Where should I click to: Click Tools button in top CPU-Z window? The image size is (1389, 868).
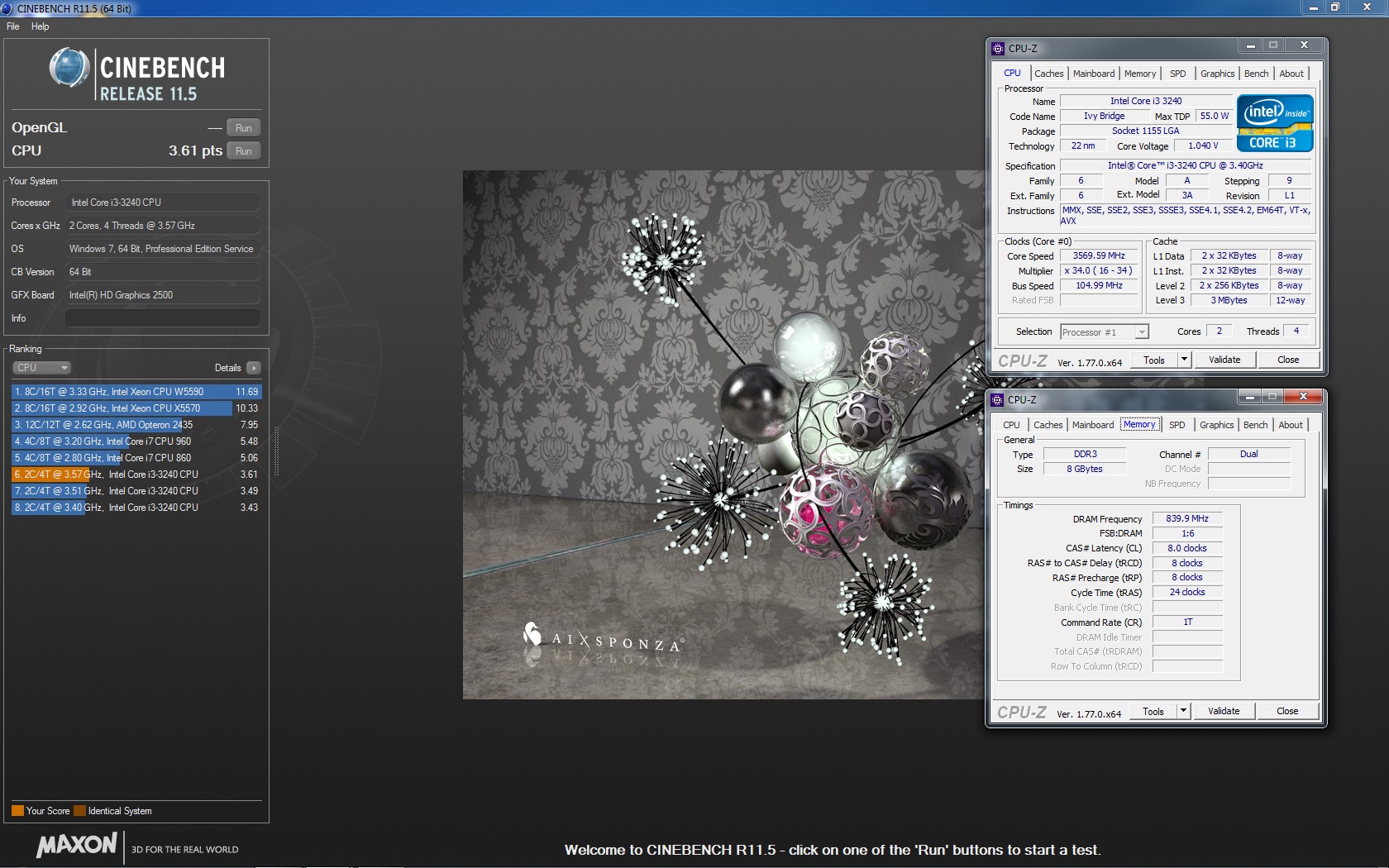1153,360
